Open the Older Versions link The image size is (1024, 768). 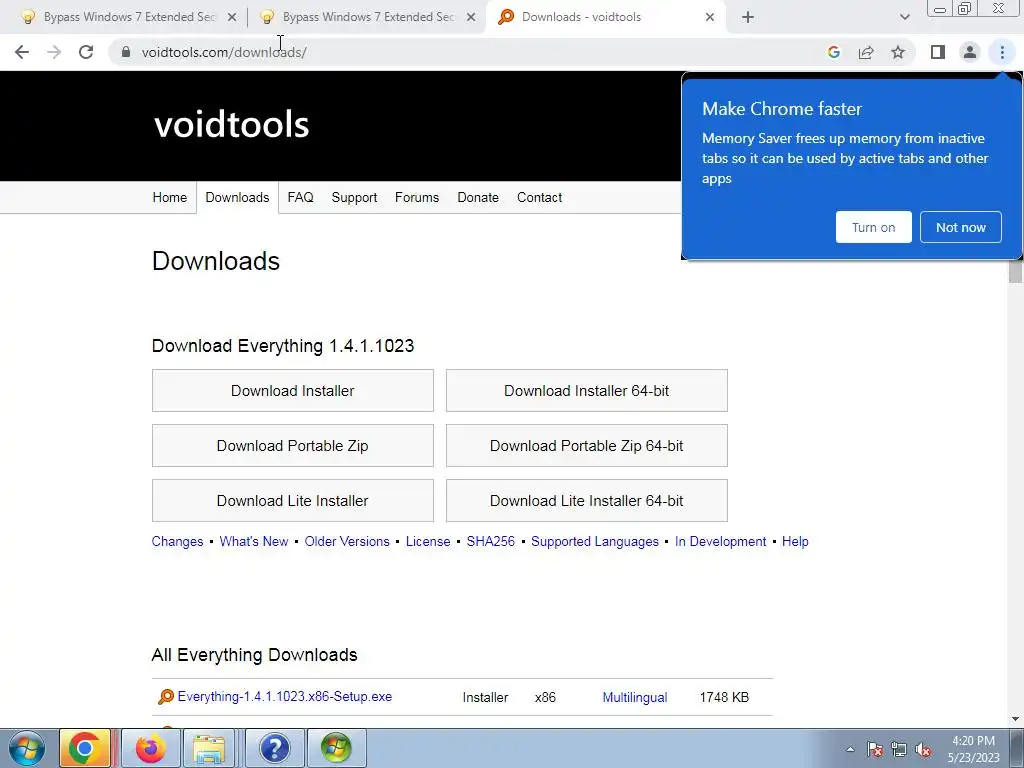coord(347,541)
